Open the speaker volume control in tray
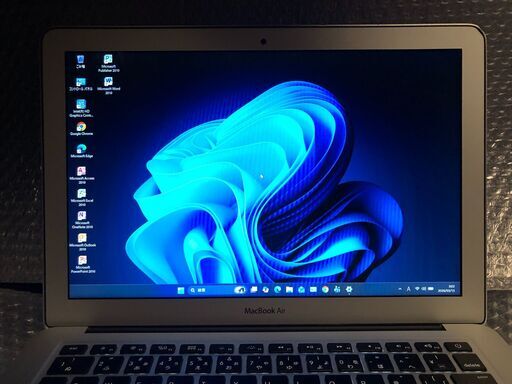 pyautogui.click(x=424, y=289)
